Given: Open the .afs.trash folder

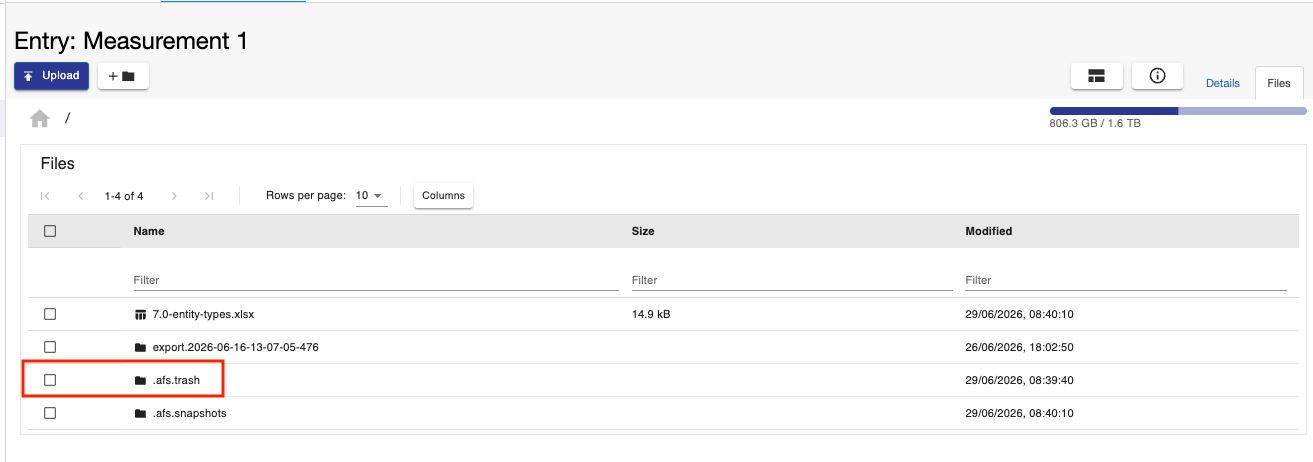Looking at the screenshot, I should click(x=176, y=380).
